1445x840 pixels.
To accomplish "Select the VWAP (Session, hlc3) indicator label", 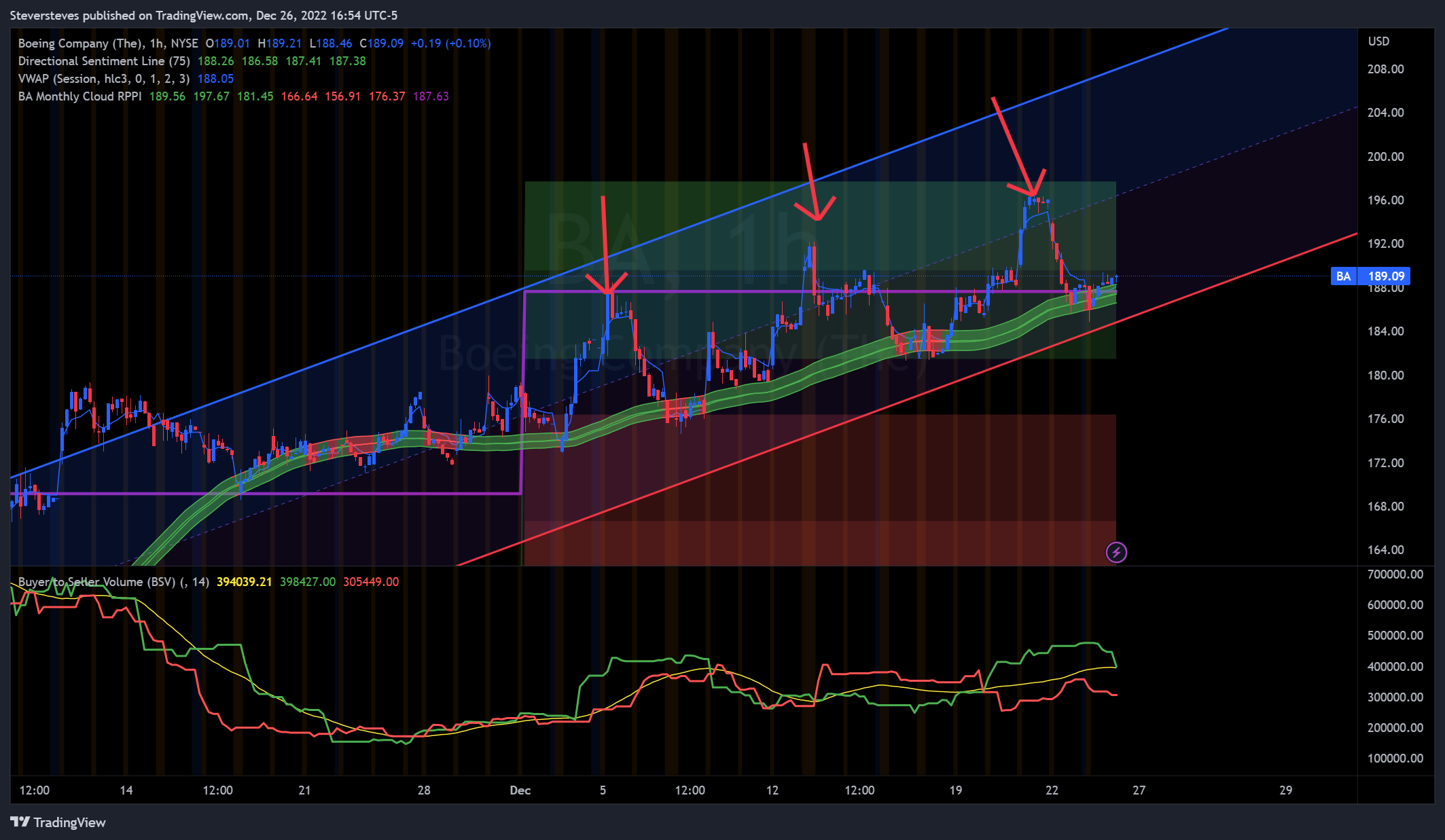I will point(104,79).
